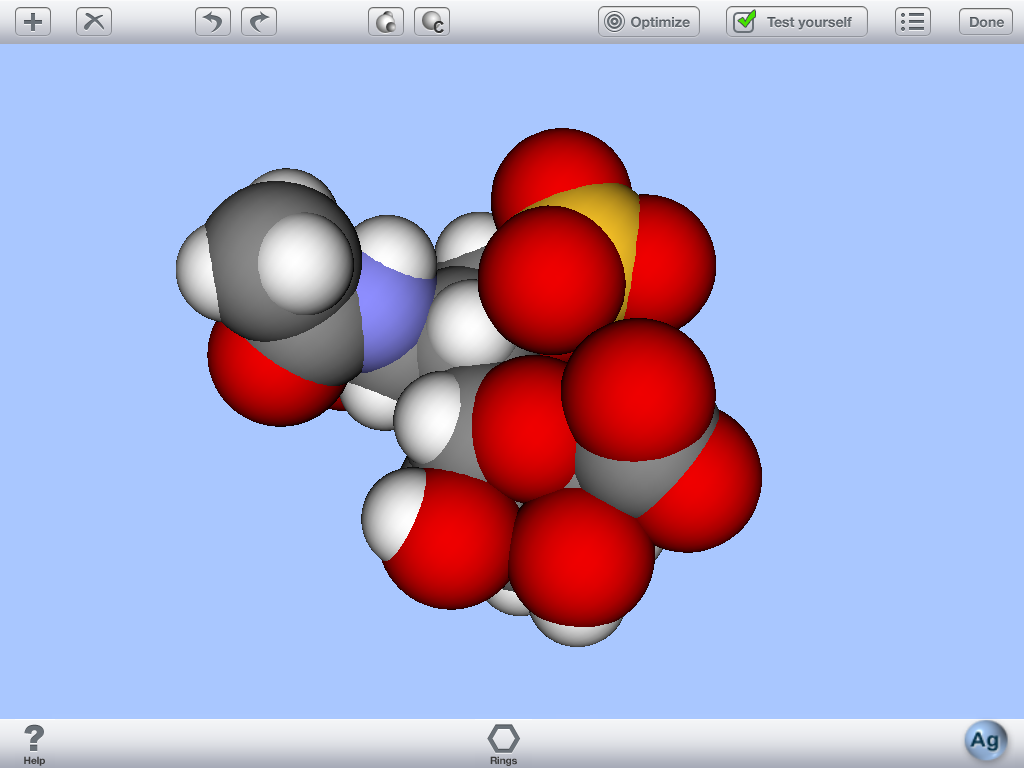Select the add hydrogens icon
Image resolution: width=1024 pixels, height=768 pixels.
[386, 22]
